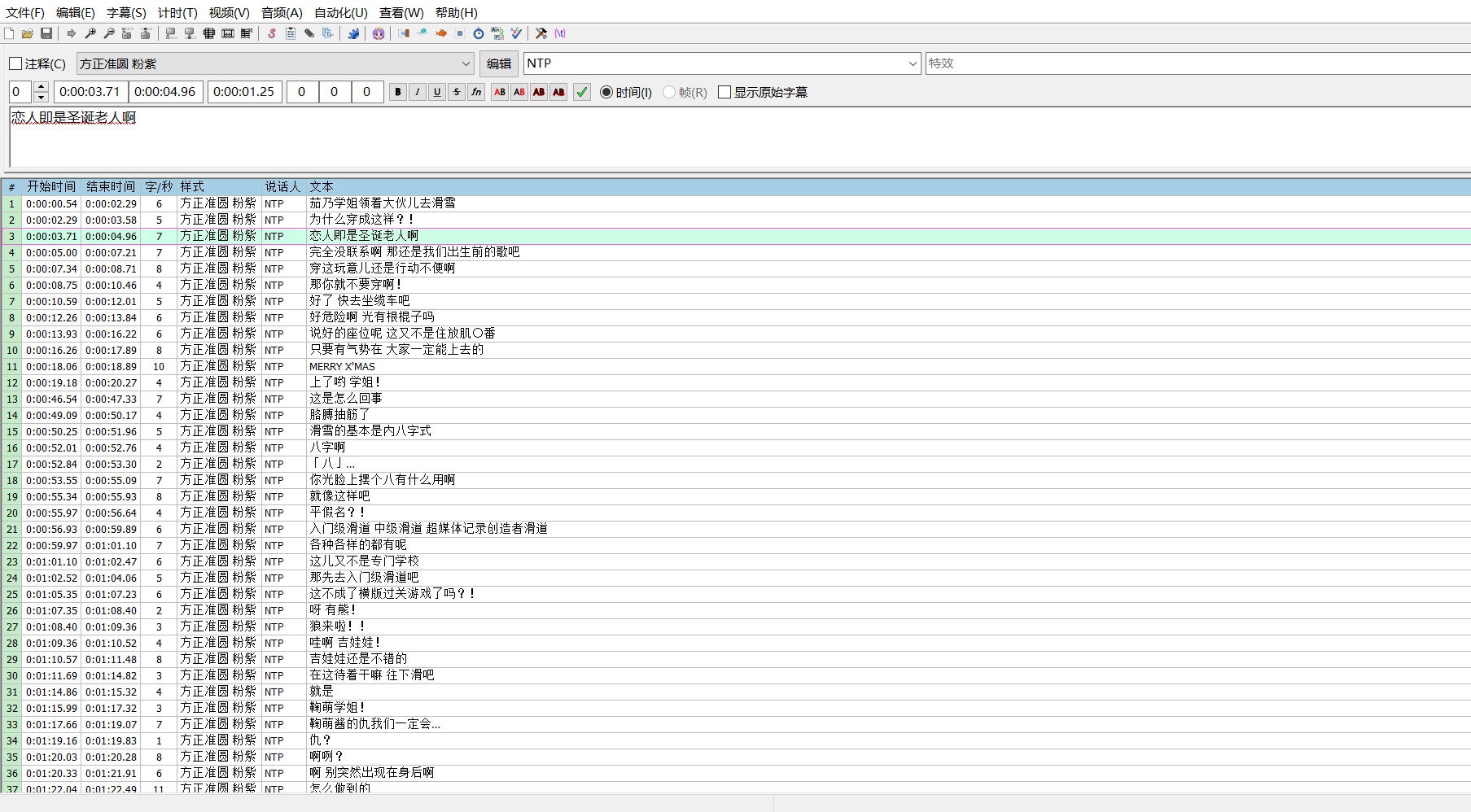The image size is (1471, 812).
Task: Run spell checker ABC icon
Action: coord(516,33)
